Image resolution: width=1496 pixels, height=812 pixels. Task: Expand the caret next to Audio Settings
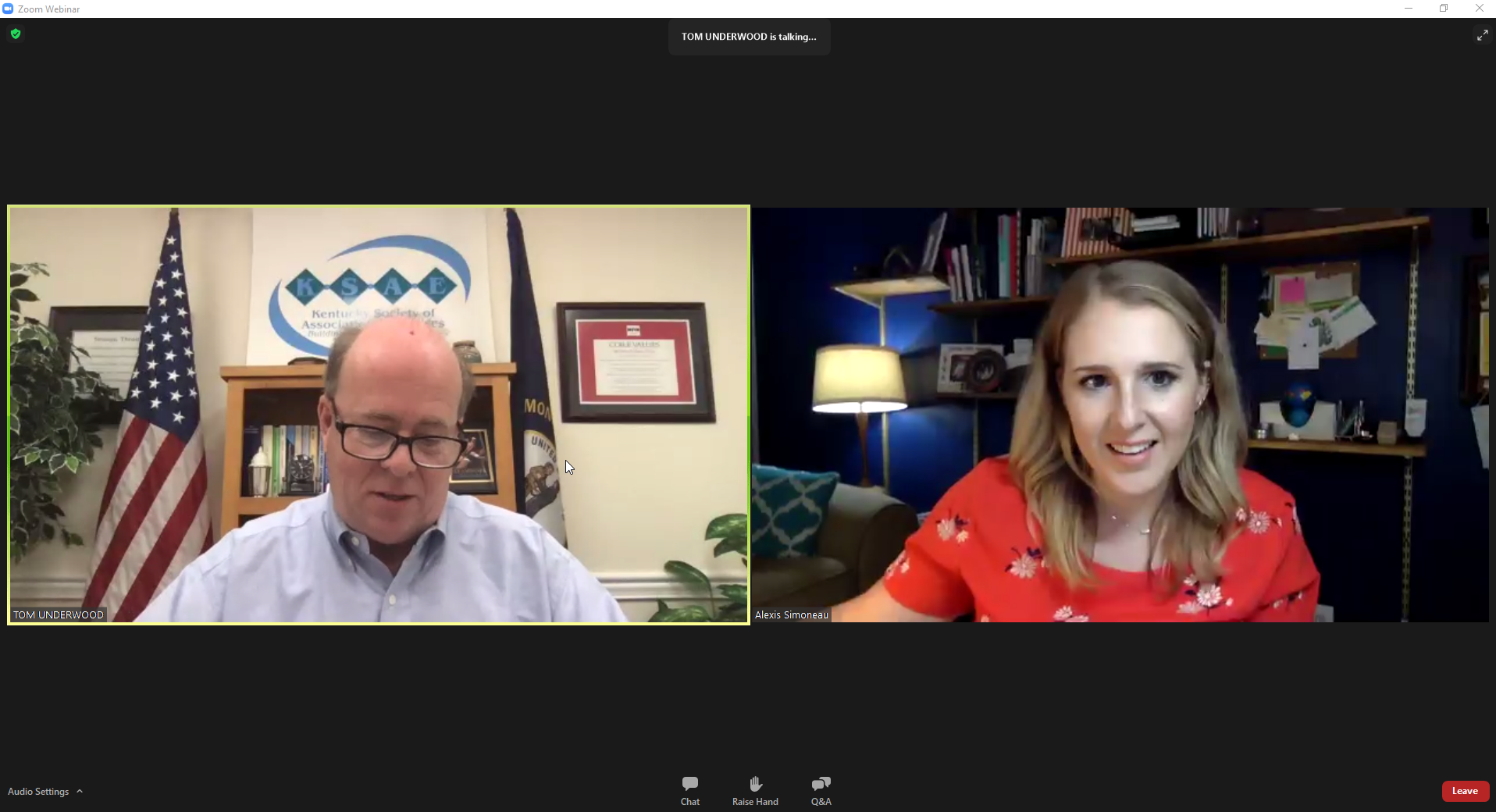click(80, 792)
